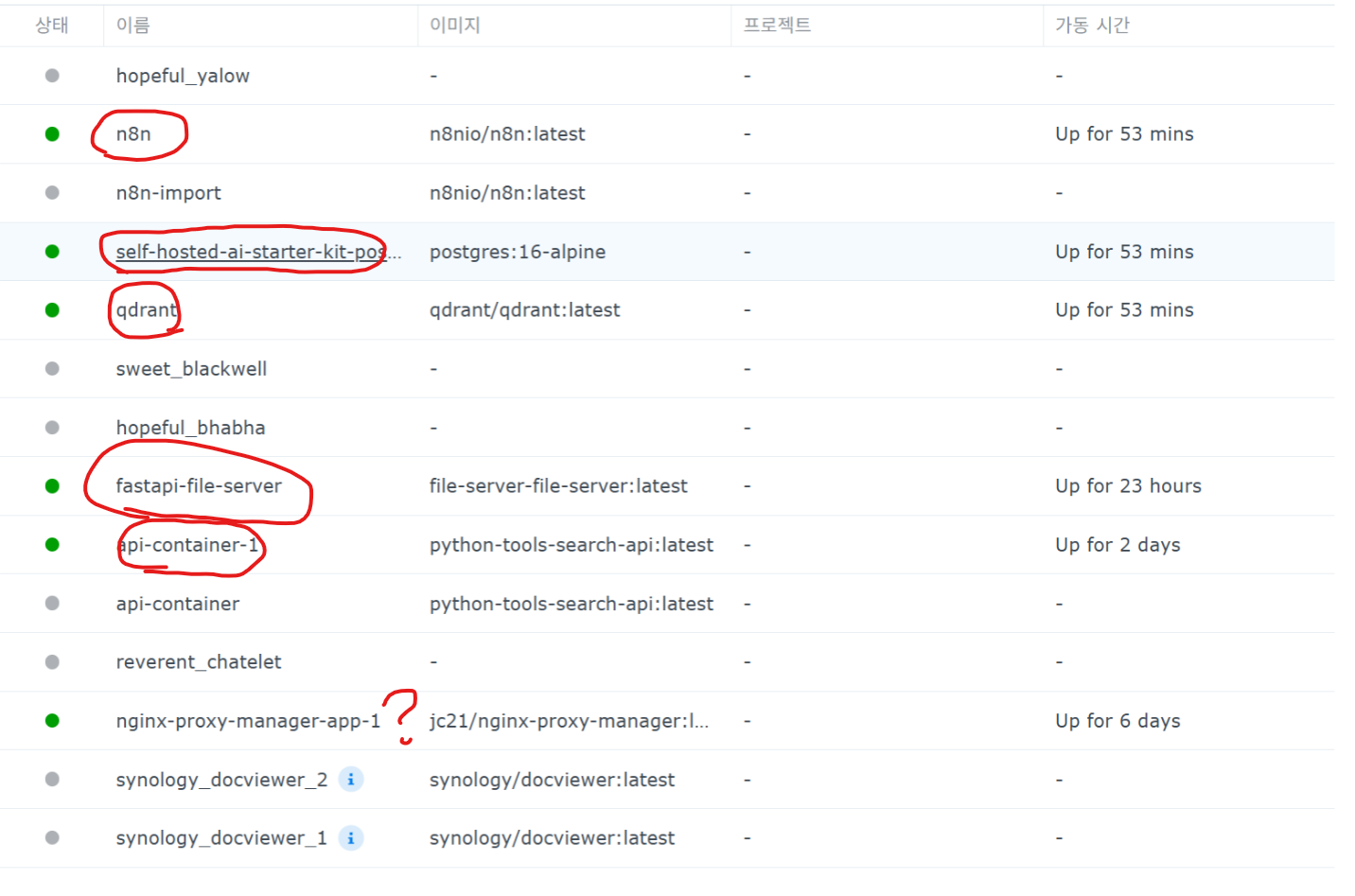The height and width of the screenshot is (896, 1355).
Task: Click the qdrant/qdrant:latest image cell
Action: (x=525, y=310)
